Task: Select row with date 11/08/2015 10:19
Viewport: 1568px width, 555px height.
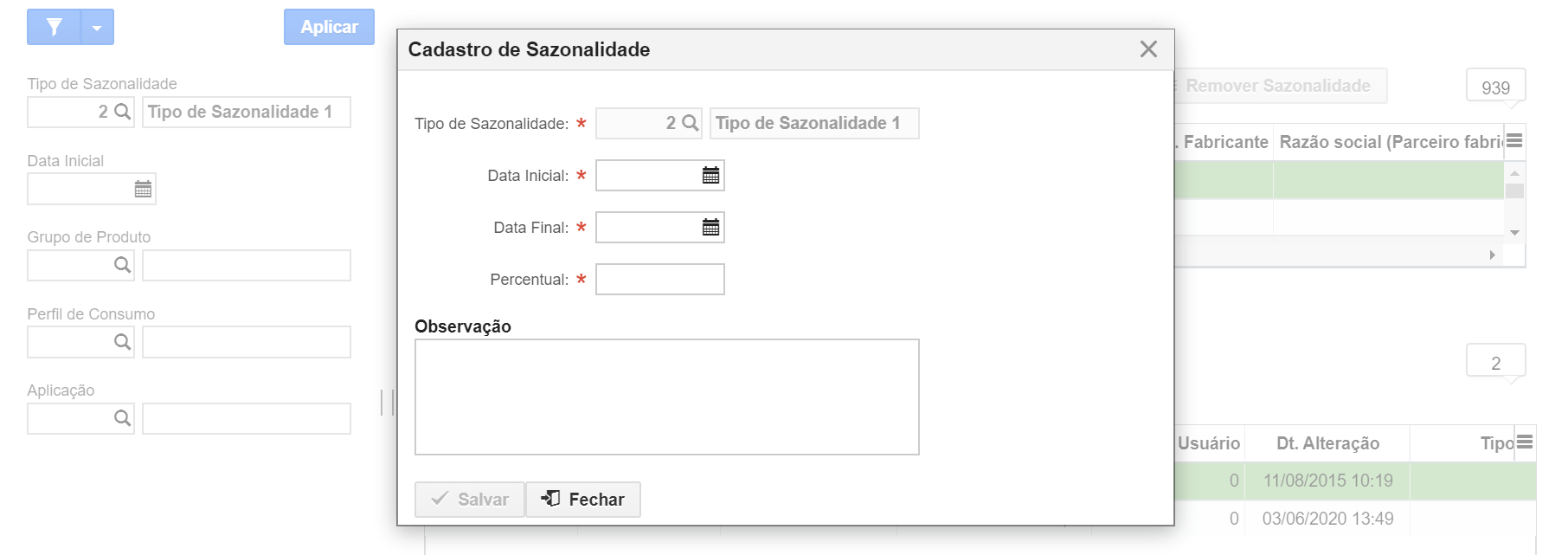Action: (1355, 481)
